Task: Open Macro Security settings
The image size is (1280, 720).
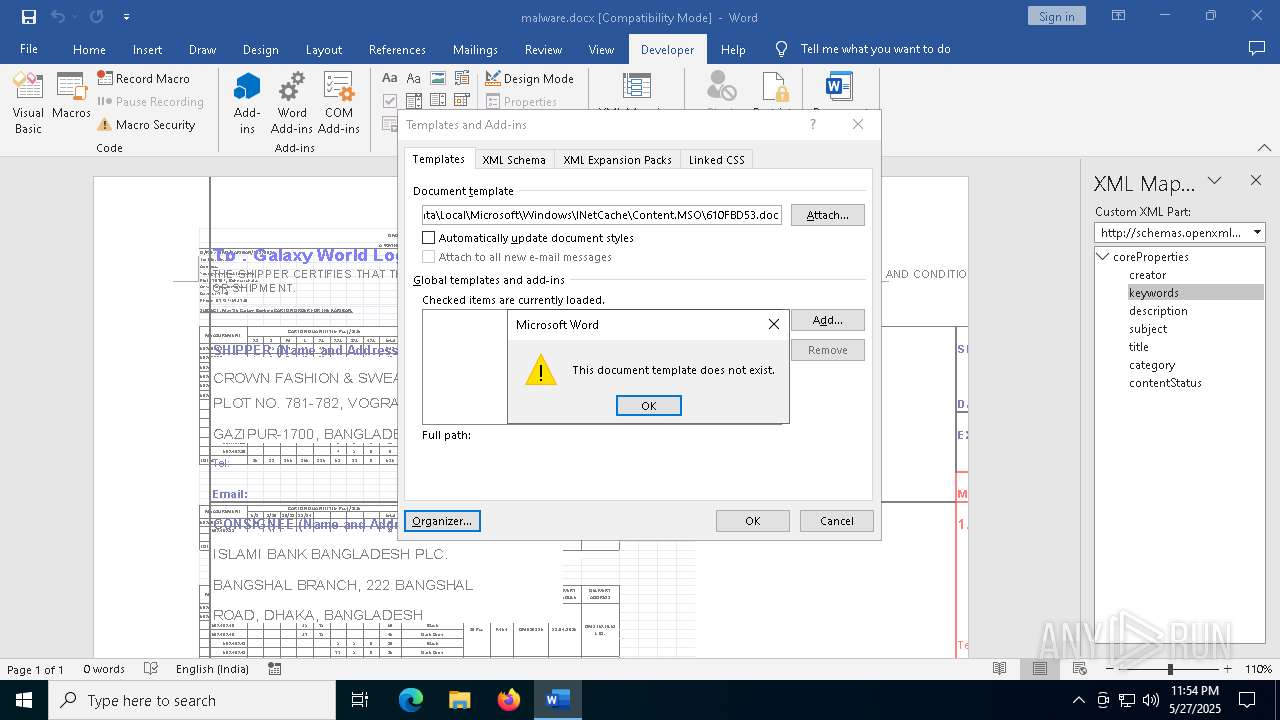Action: click(x=146, y=125)
